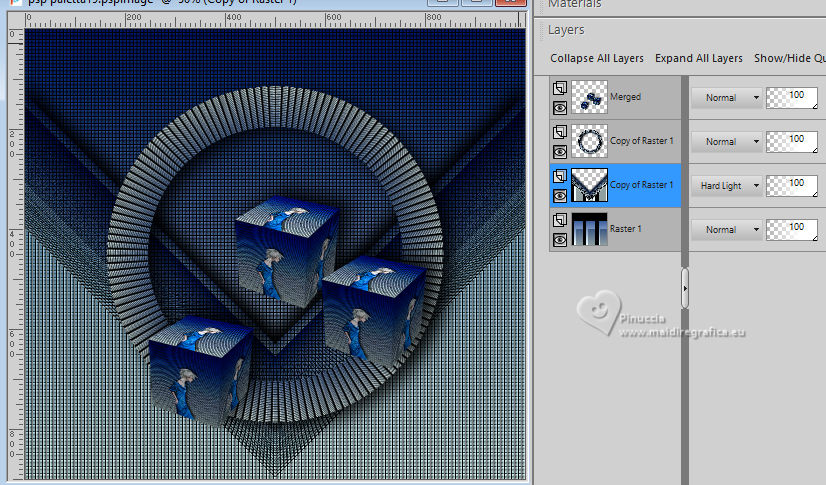Screen dimensions: 826x485
Task: Click the layer type icon of the Raster 1 layer
Action: (559, 220)
